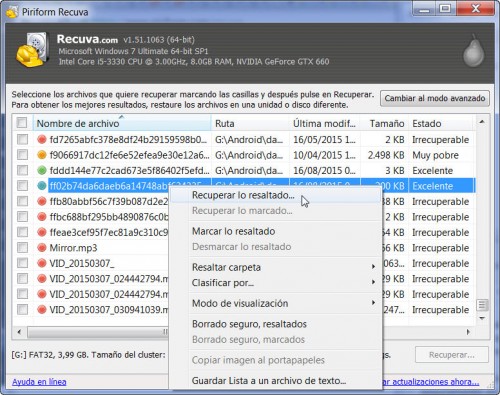Check the box for f9066917dc12fe6e52 file

point(22,155)
